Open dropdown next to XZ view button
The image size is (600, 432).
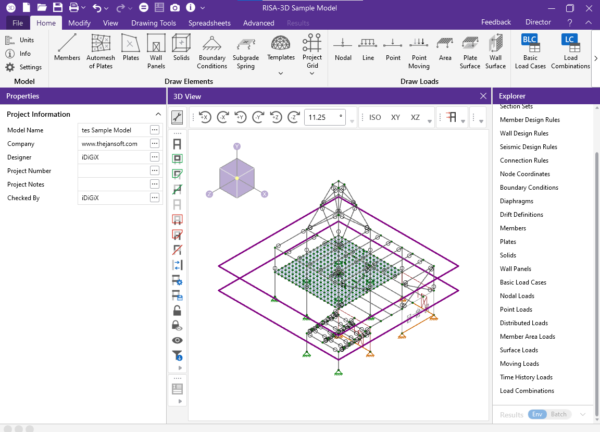click(430, 121)
